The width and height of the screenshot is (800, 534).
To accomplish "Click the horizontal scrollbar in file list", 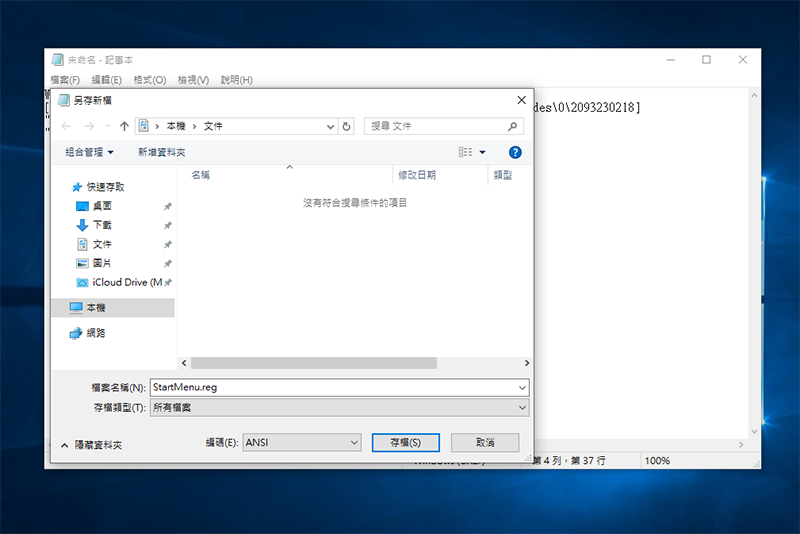I will [313, 363].
